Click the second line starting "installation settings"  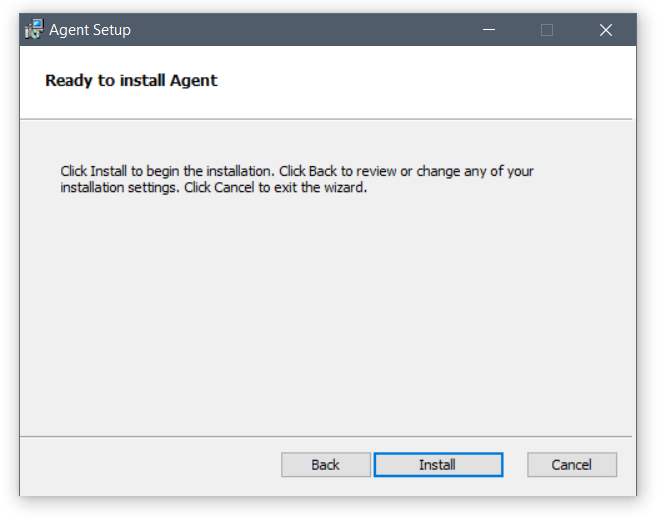[213, 187]
